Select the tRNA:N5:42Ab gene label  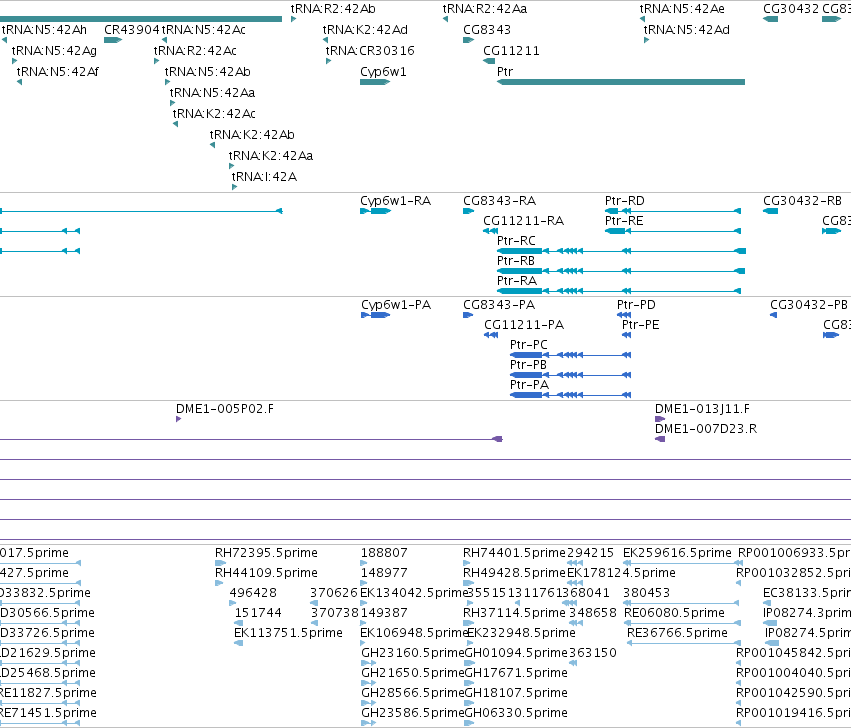pyautogui.click(x=208, y=72)
